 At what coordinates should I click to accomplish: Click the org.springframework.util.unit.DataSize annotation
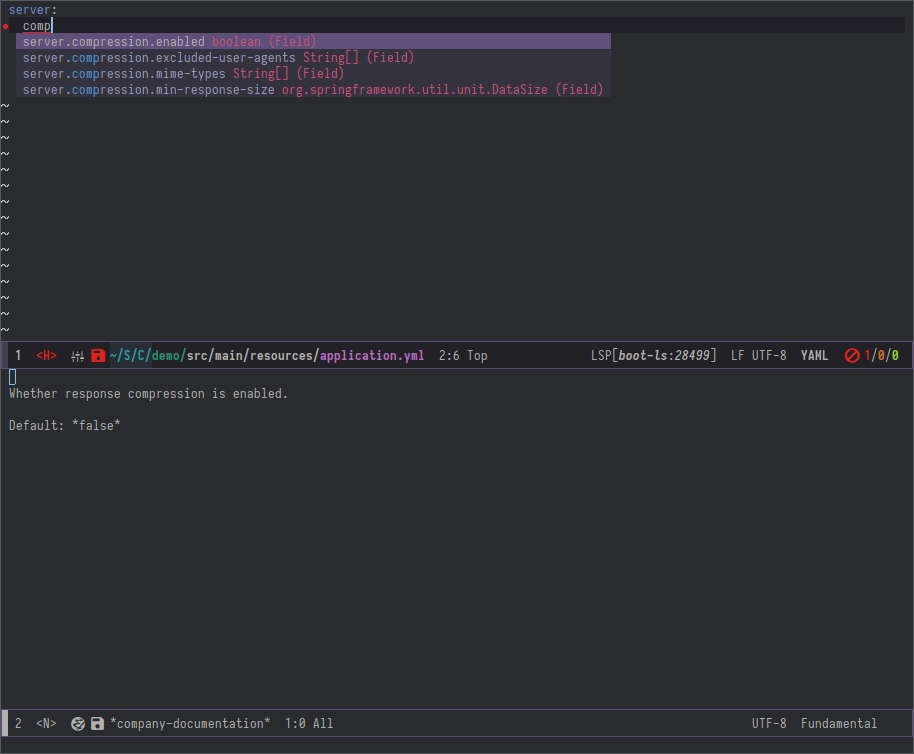[415, 90]
